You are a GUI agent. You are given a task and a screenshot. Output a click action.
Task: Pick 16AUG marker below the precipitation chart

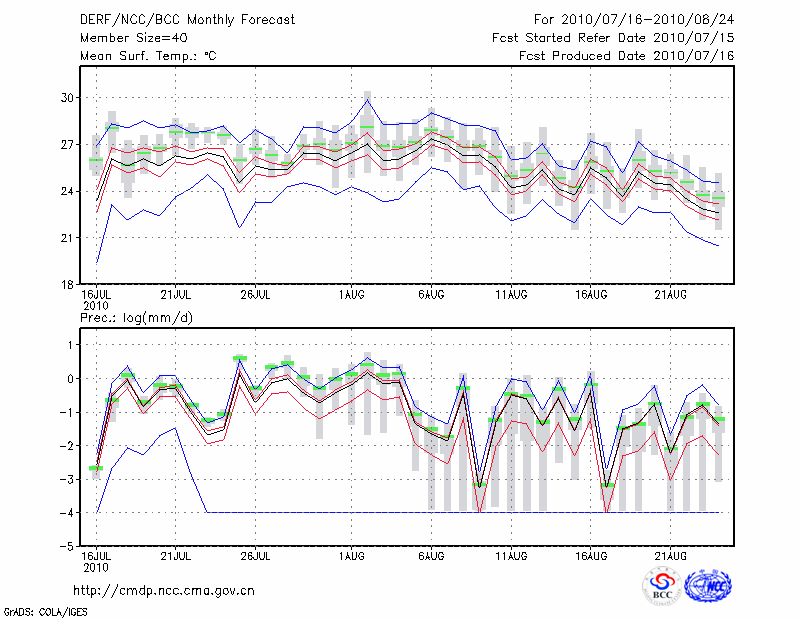tap(591, 555)
